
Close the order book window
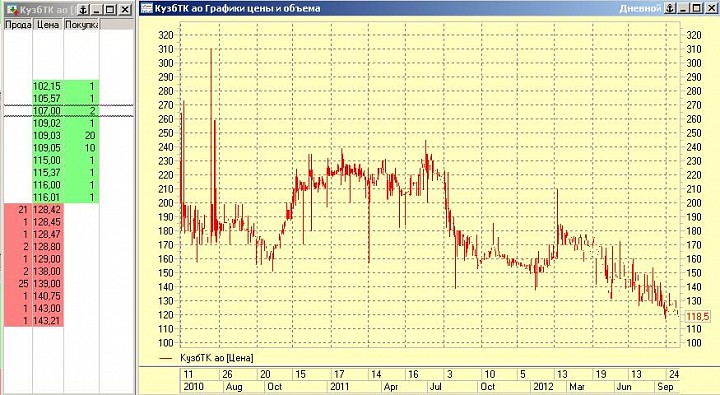pyautogui.click(x=124, y=10)
